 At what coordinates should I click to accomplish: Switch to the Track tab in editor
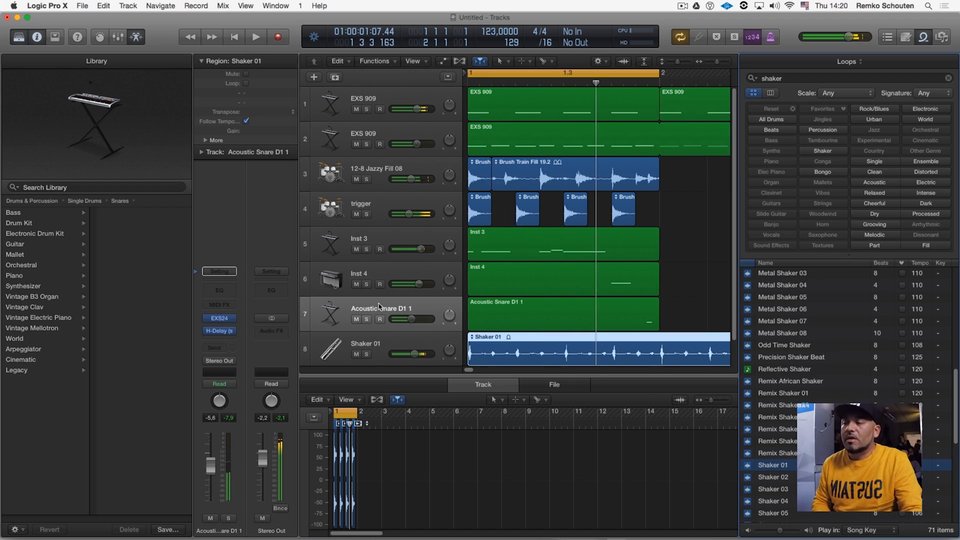pyautogui.click(x=483, y=384)
